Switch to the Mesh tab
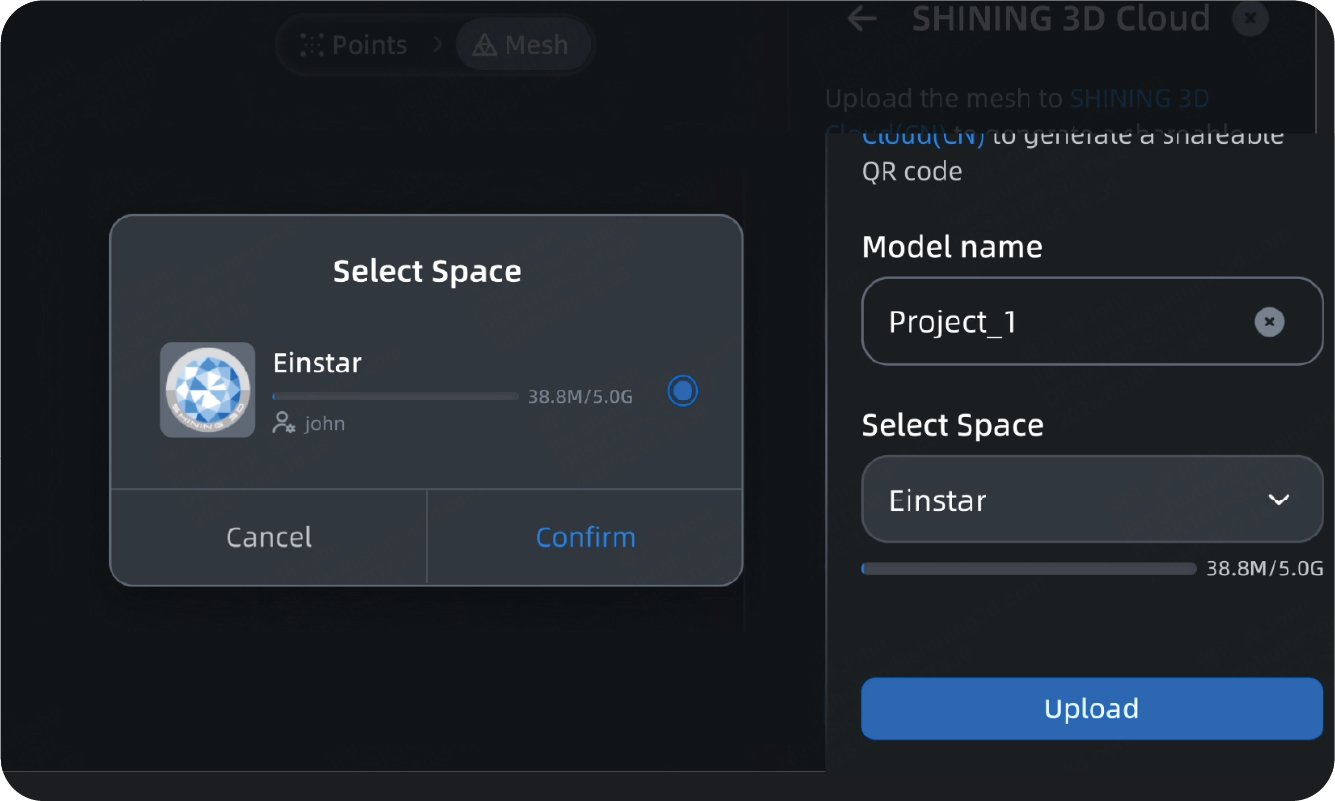This screenshot has height=801, width=1335. pyautogui.click(x=522, y=44)
